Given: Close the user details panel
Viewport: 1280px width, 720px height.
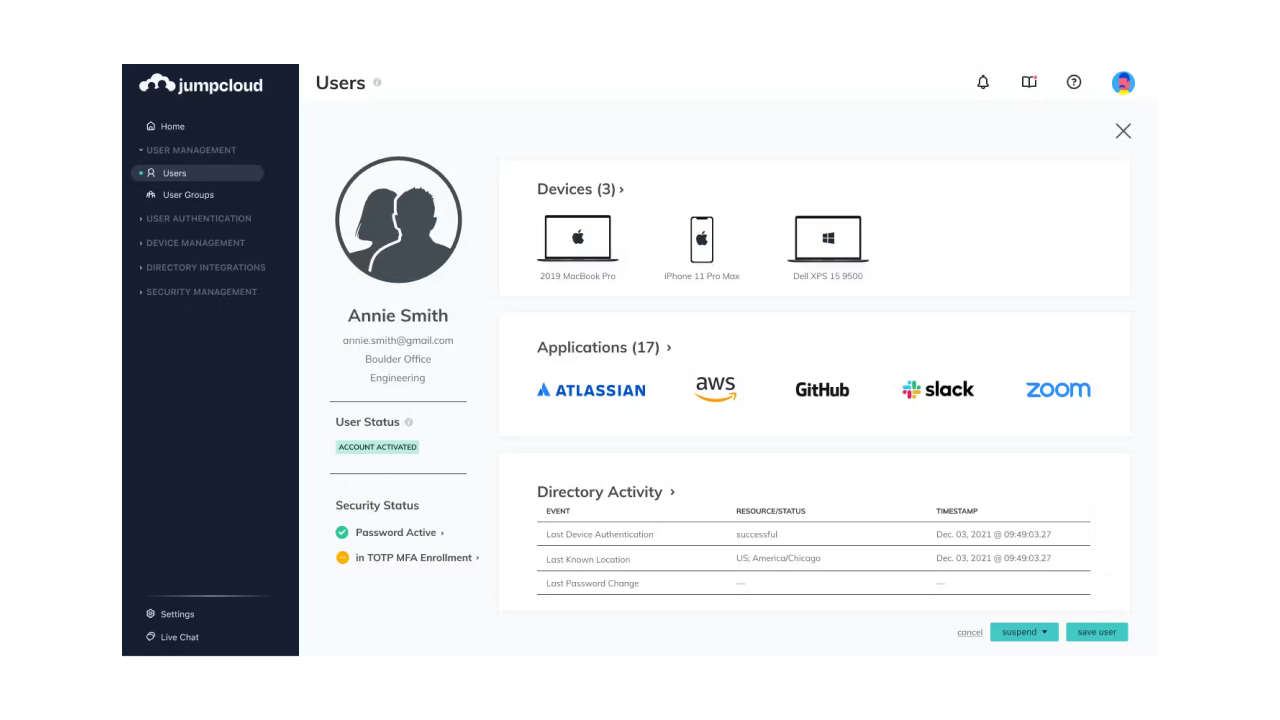Looking at the screenshot, I should click(1123, 131).
